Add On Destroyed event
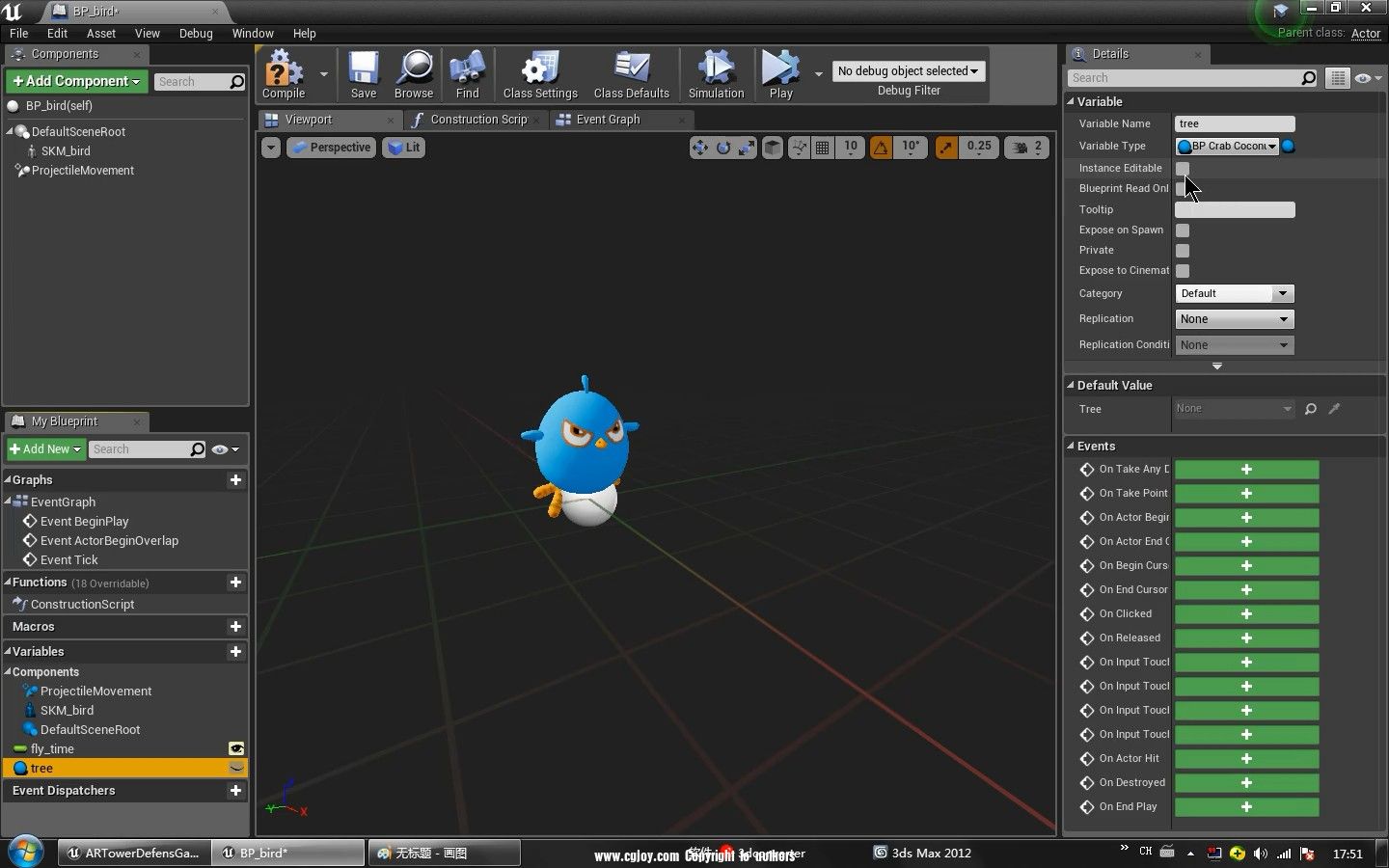This screenshot has height=868, width=1389. [1246, 783]
